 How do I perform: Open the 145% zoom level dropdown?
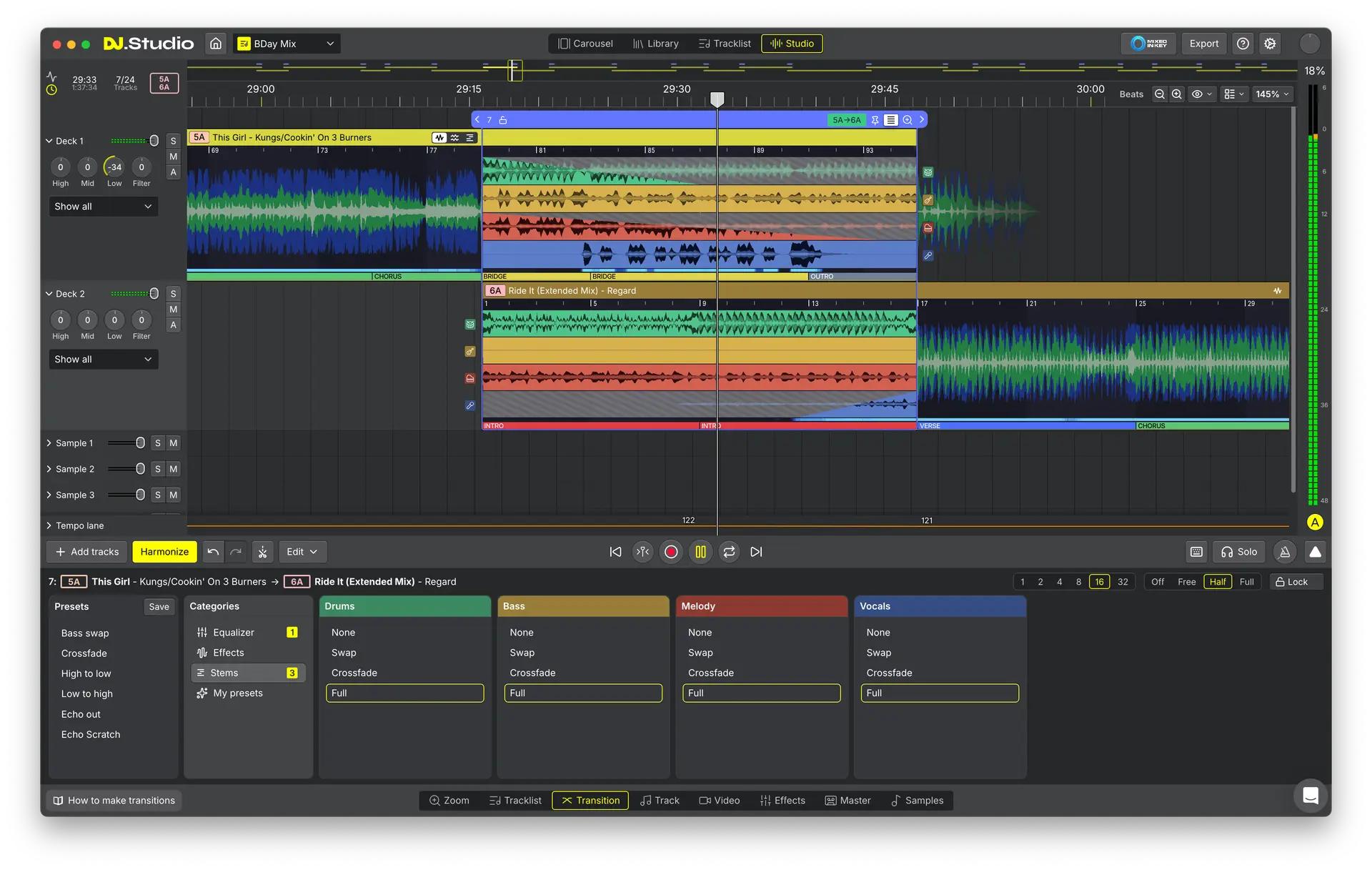(x=1272, y=94)
